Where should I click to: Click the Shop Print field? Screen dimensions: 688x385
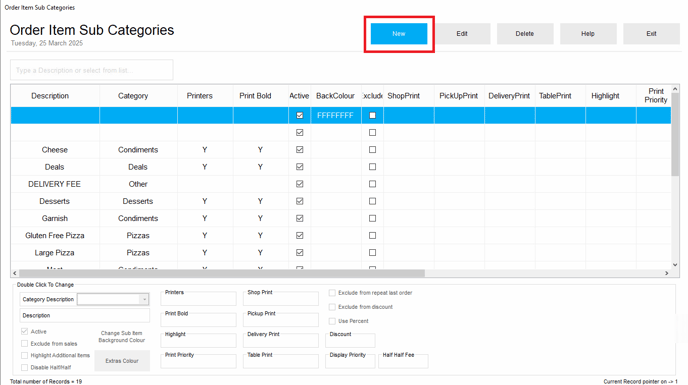(281, 299)
